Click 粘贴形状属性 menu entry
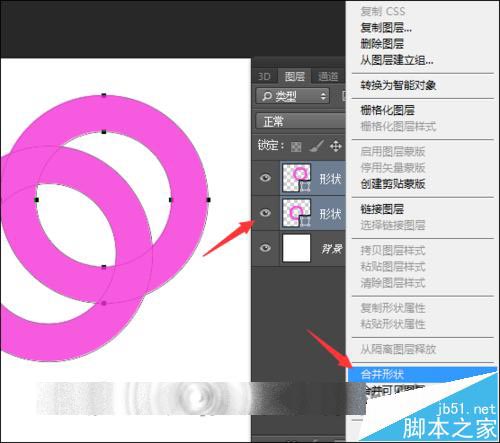500x443 pixels. 393,324
